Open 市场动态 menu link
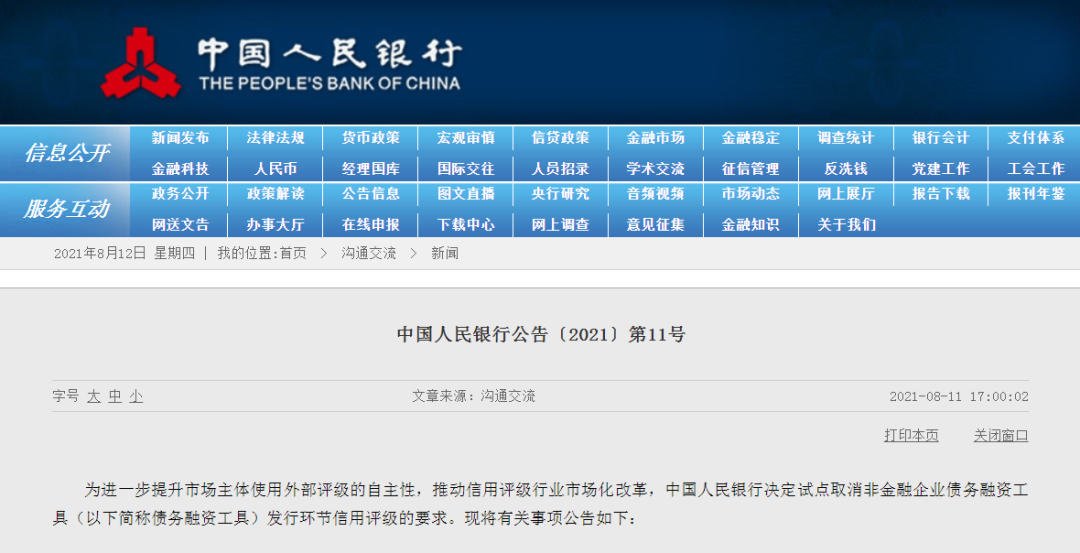The width and height of the screenshot is (1080, 553). [x=751, y=194]
